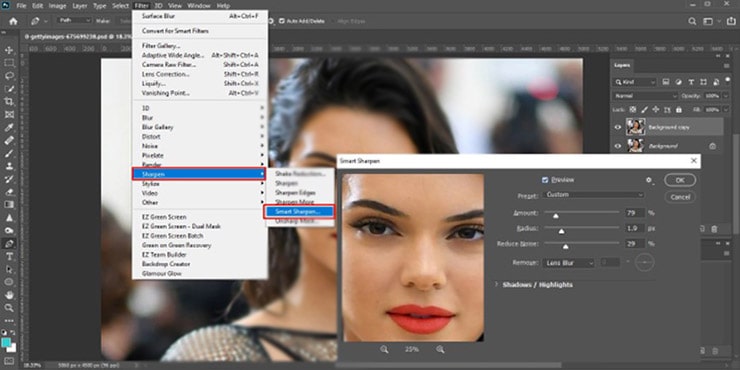The width and height of the screenshot is (740, 370).
Task: Open the Fill dropdown arrow
Action: tap(726, 109)
